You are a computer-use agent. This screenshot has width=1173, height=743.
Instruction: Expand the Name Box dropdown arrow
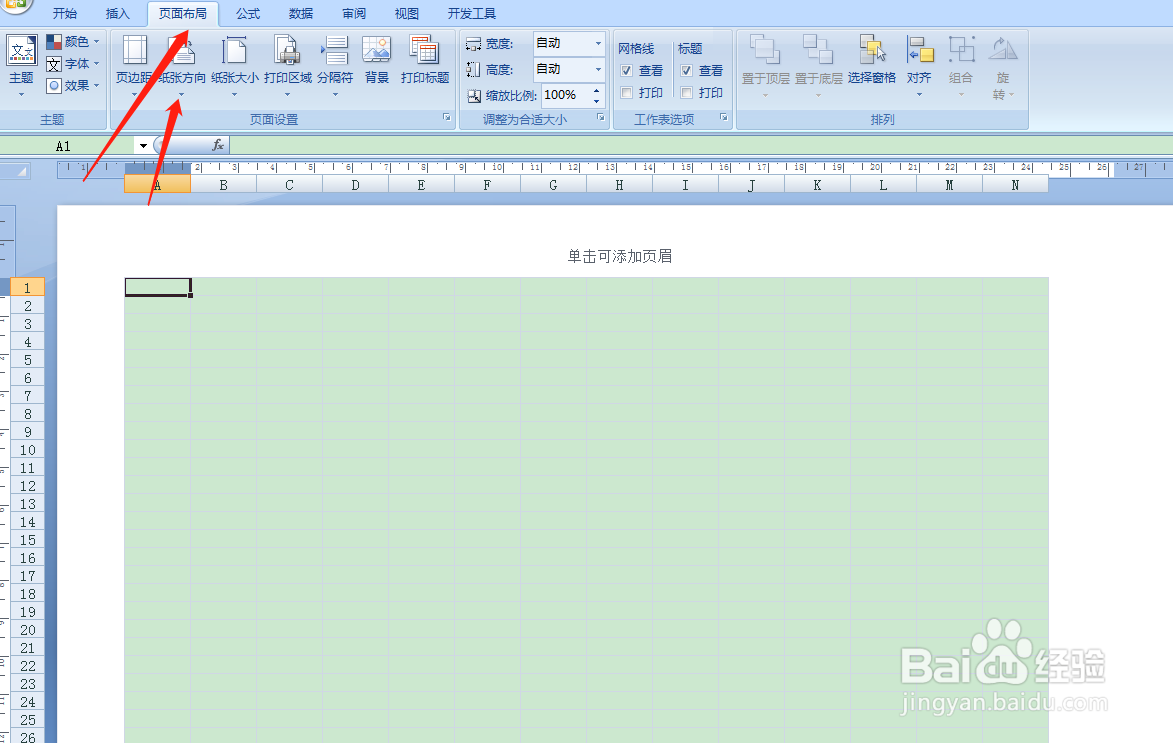click(143, 146)
